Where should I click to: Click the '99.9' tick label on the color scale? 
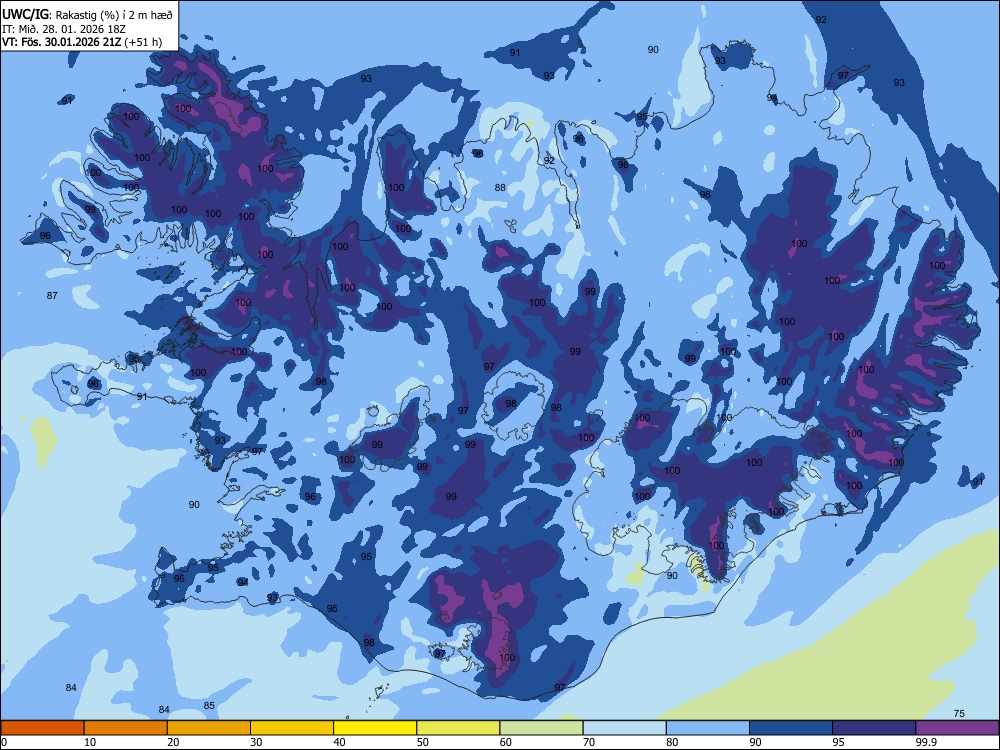926,742
